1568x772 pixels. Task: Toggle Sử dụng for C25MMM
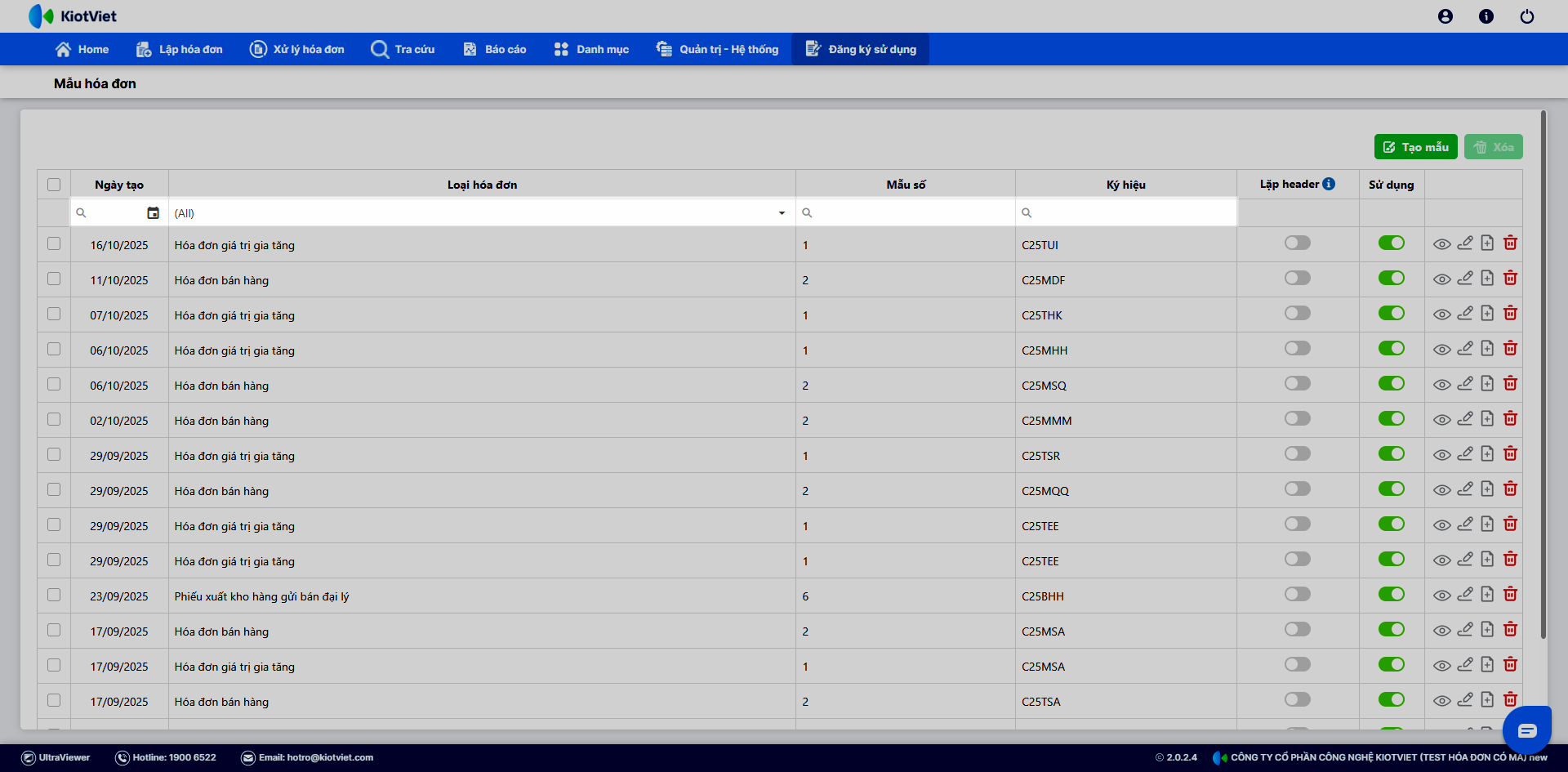(x=1392, y=418)
